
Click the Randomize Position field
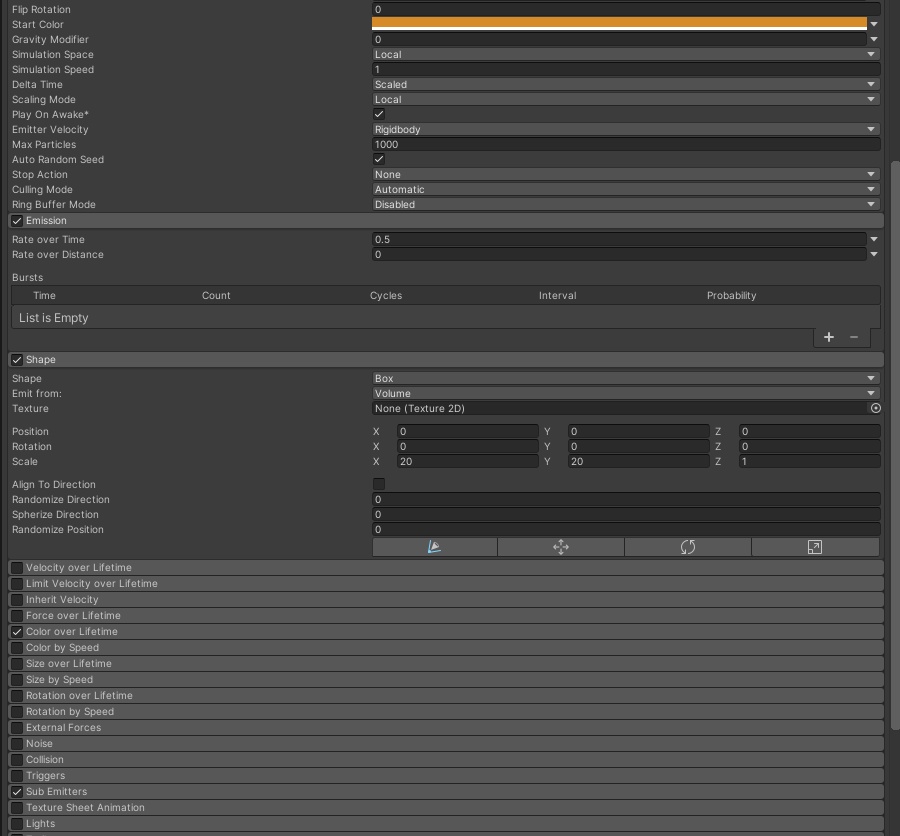click(626, 529)
